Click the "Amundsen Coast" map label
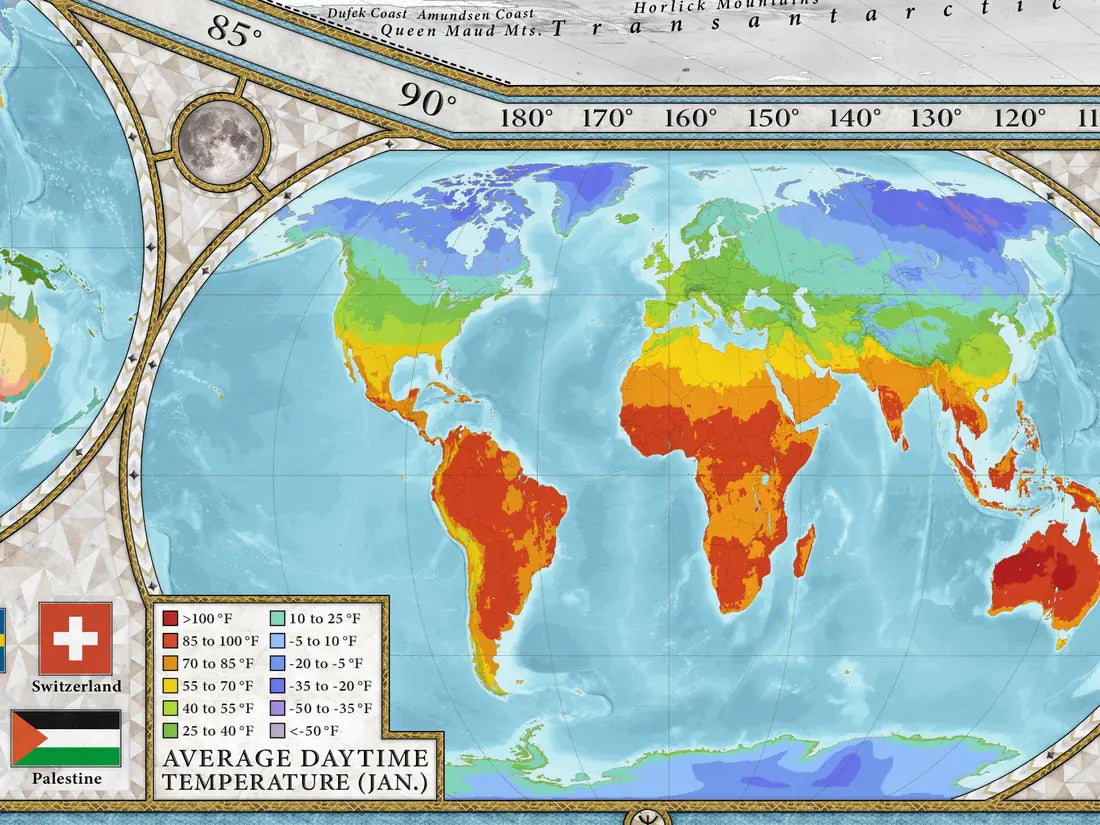Viewport: 1100px width, 825px height. click(476, 13)
